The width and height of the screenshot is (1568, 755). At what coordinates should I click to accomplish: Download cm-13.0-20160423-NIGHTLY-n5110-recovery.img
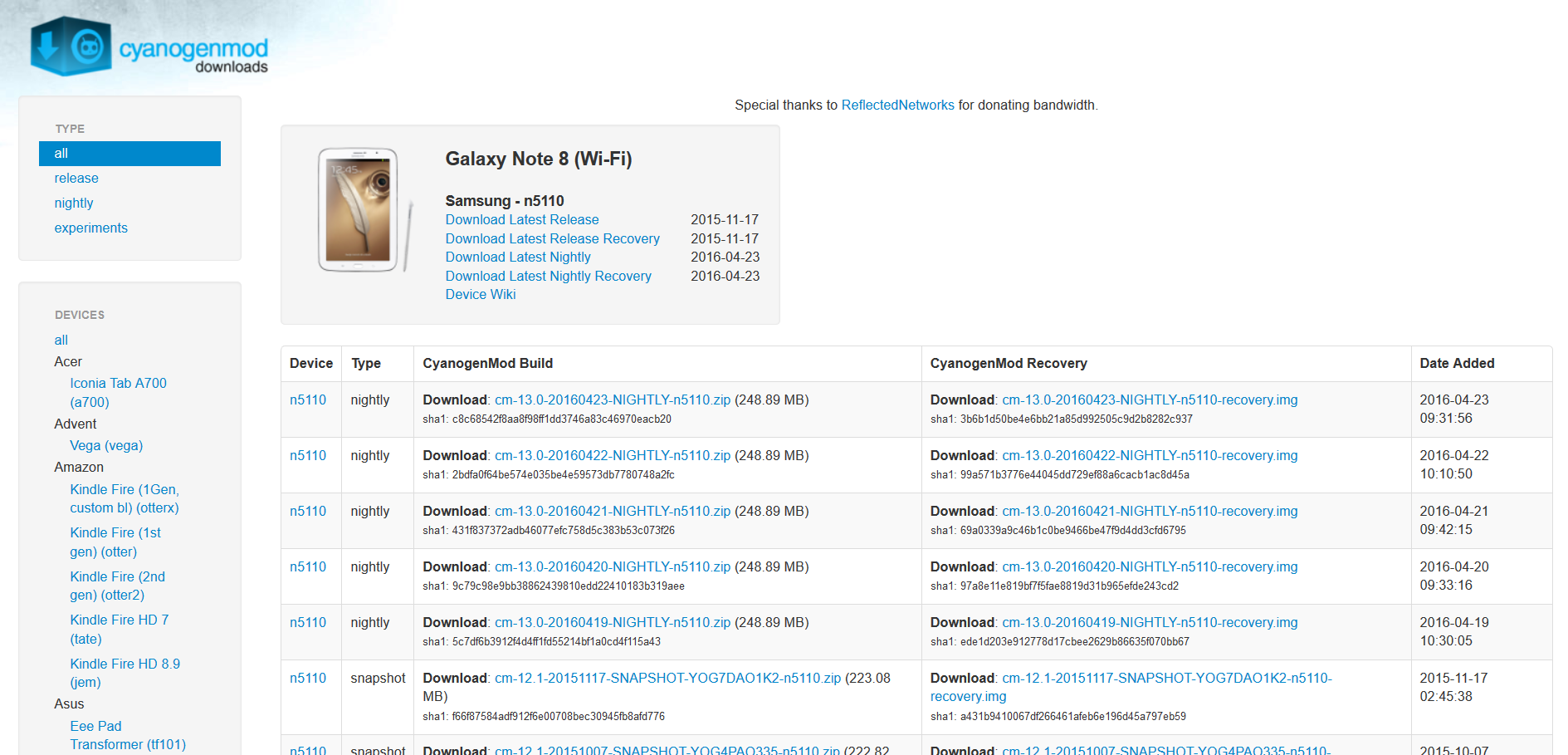click(1150, 400)
